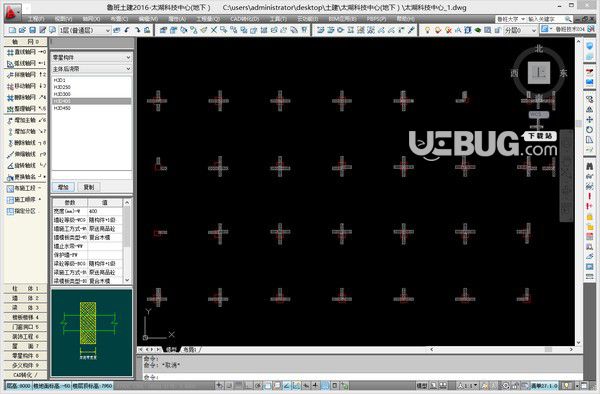Open the 主体后浇带 subtype dropdown
The height and width of the screenshot is (394, 600).
click(91, 69)
